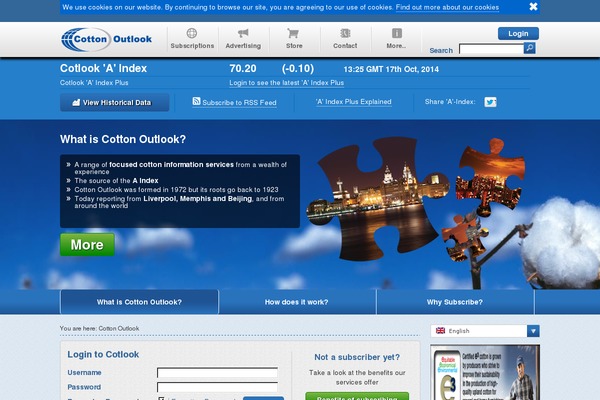
Task: Click the Liverpool skyline puzzle piece
Action: (377, 199)
